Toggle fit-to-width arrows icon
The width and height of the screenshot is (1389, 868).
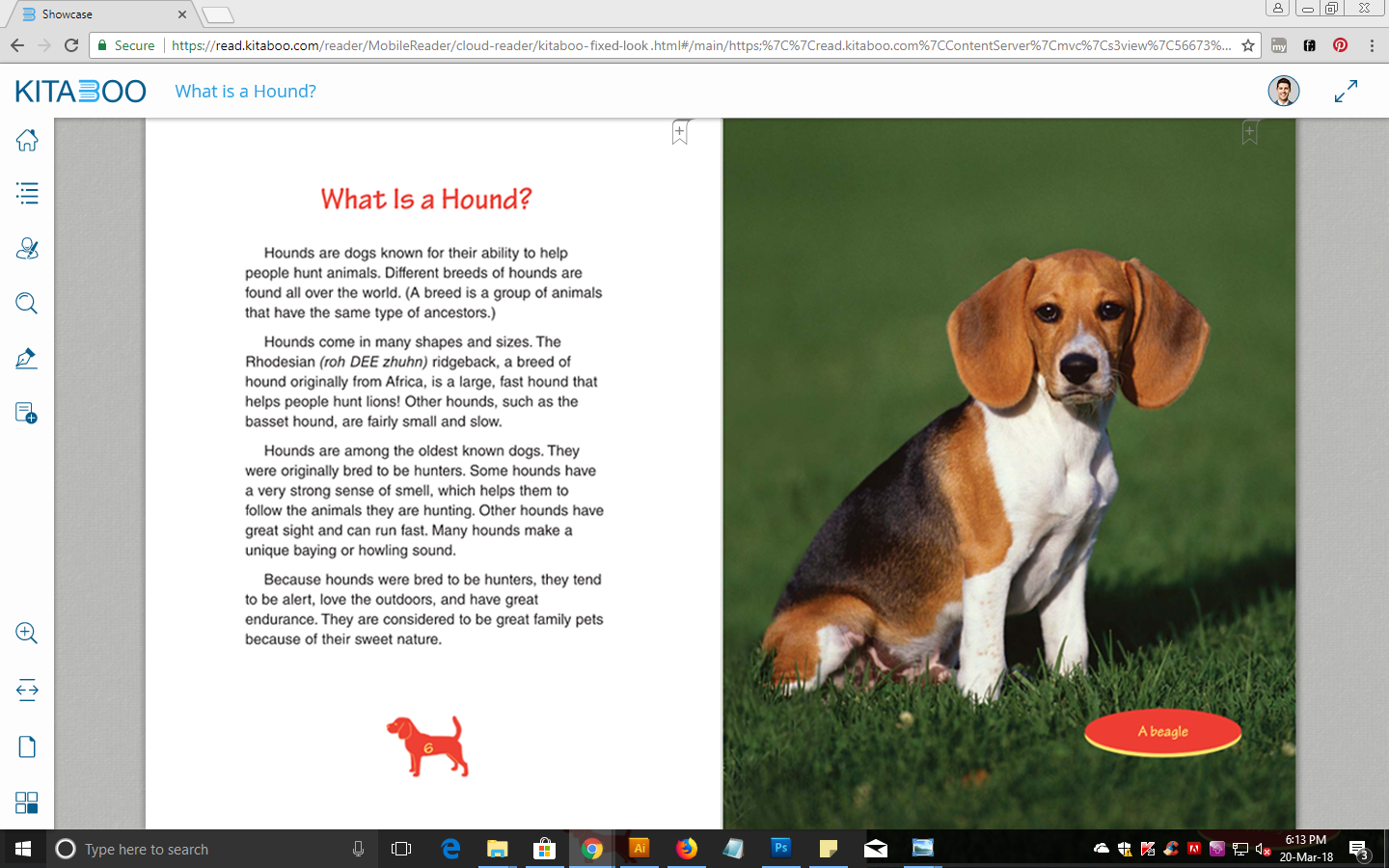(x=27, y=690)
